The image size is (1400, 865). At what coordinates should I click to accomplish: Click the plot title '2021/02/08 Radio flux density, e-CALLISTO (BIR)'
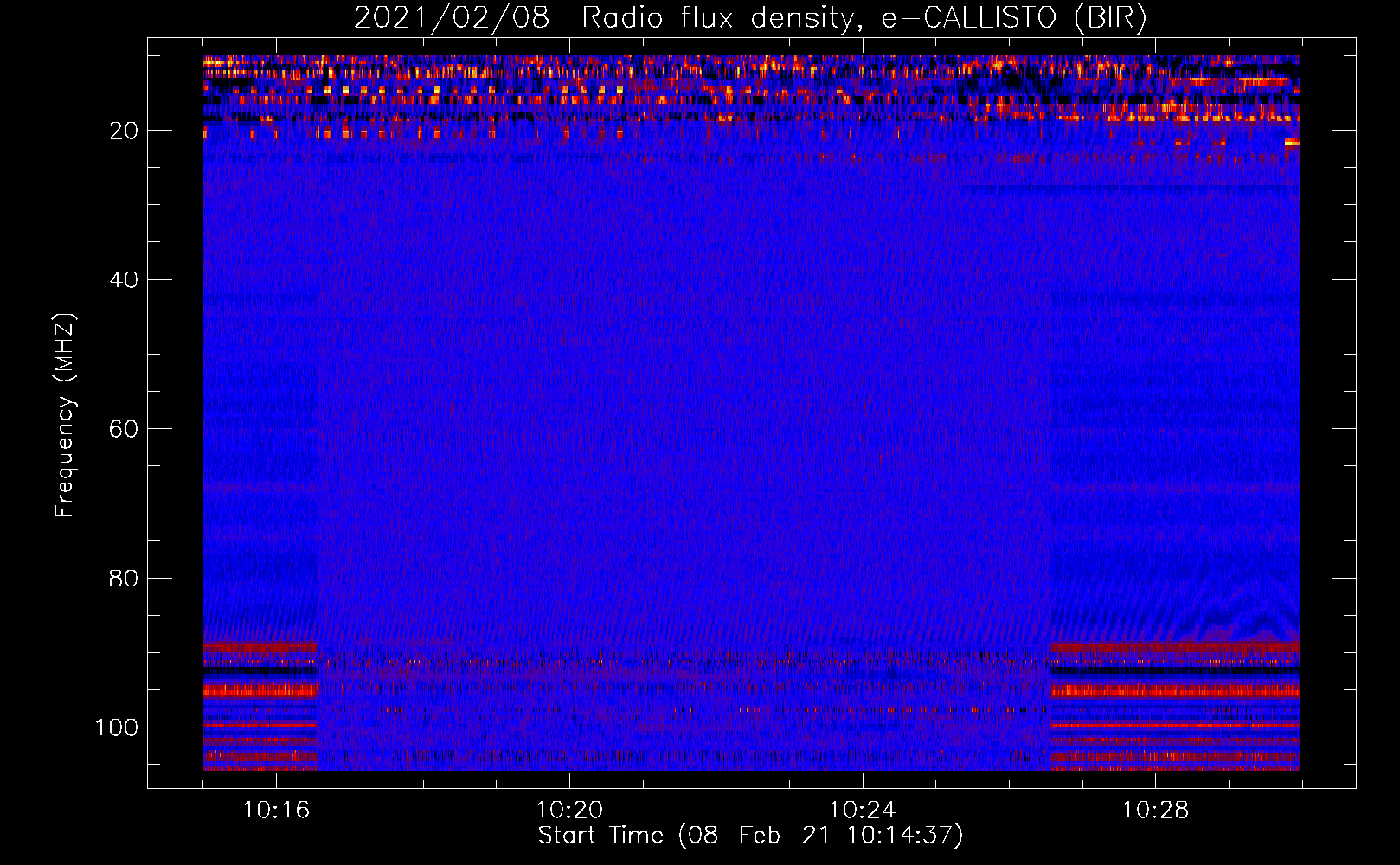pyautogui.click(x=750, y=18)
